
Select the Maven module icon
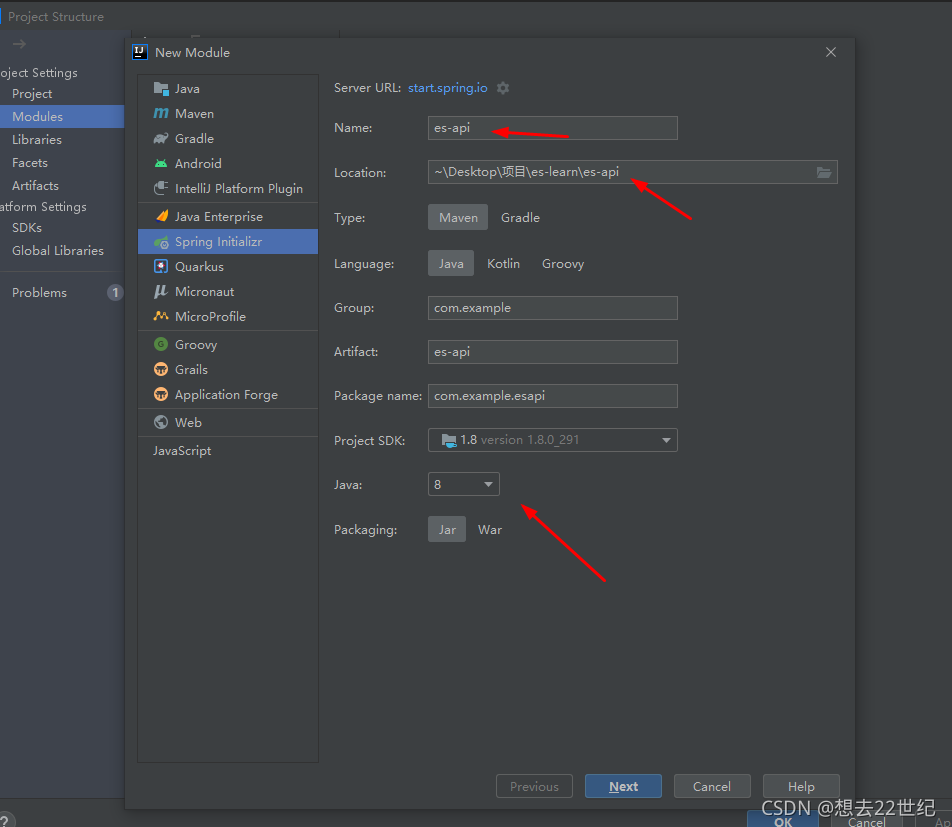[x=161, y=114]
